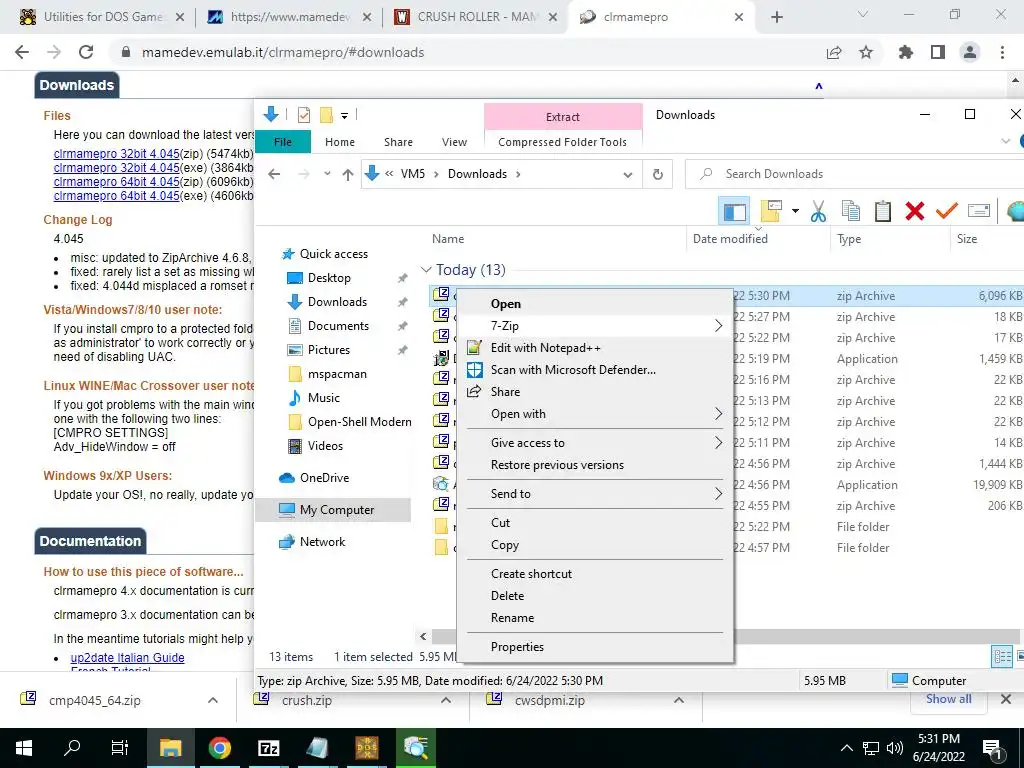Select Rename in the context menu
The width and height of the screenshot is (1024, 768).
click(x=595, y=618)
